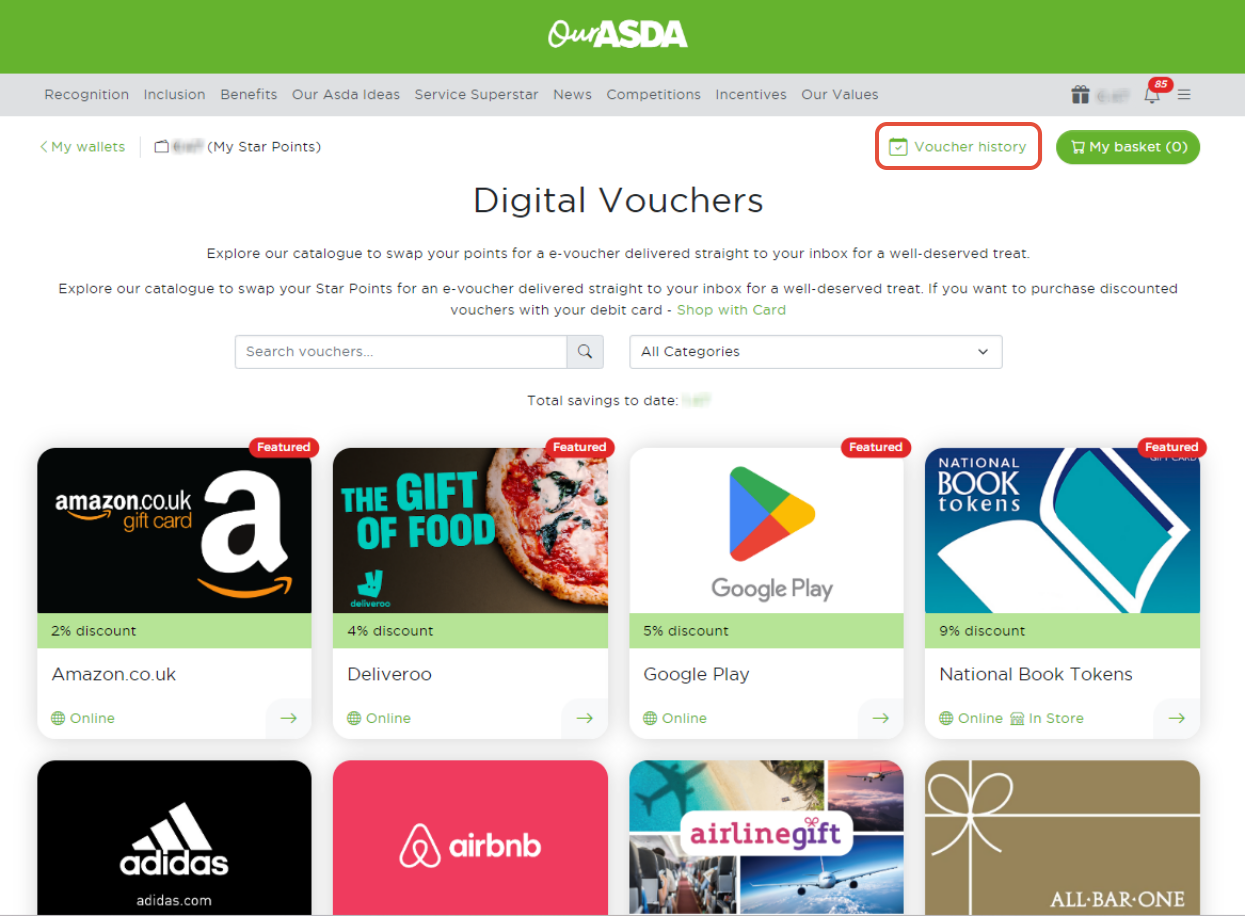Select the adidas voucher thumbnail
The image size is (1245, 916).
click(174, 838)
